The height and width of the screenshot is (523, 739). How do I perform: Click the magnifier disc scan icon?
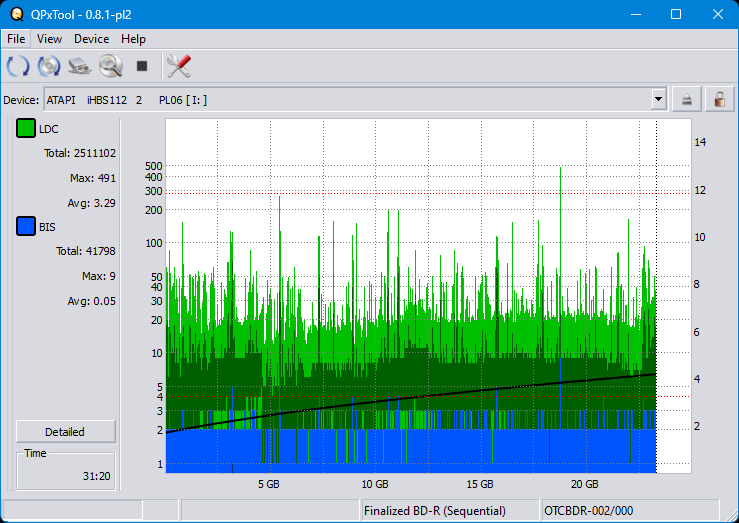tap(111, 65)
